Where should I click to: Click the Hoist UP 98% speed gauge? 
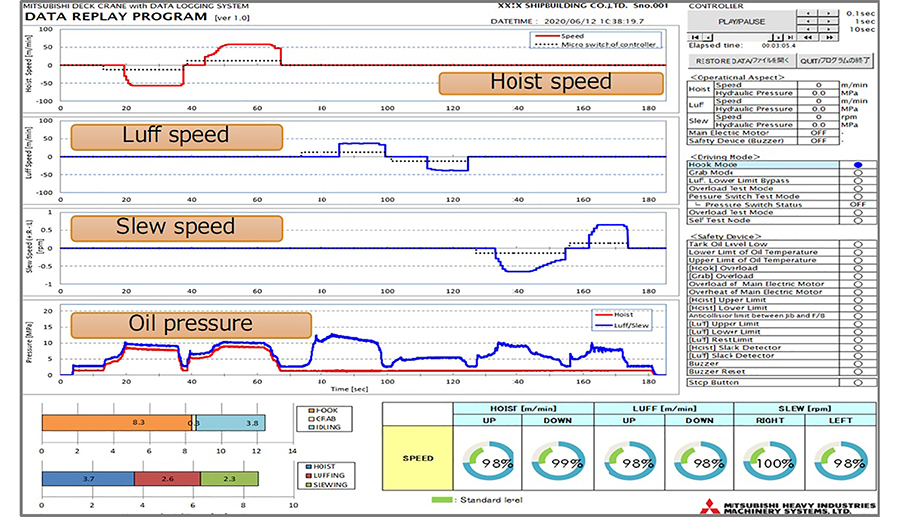(487, 460)
